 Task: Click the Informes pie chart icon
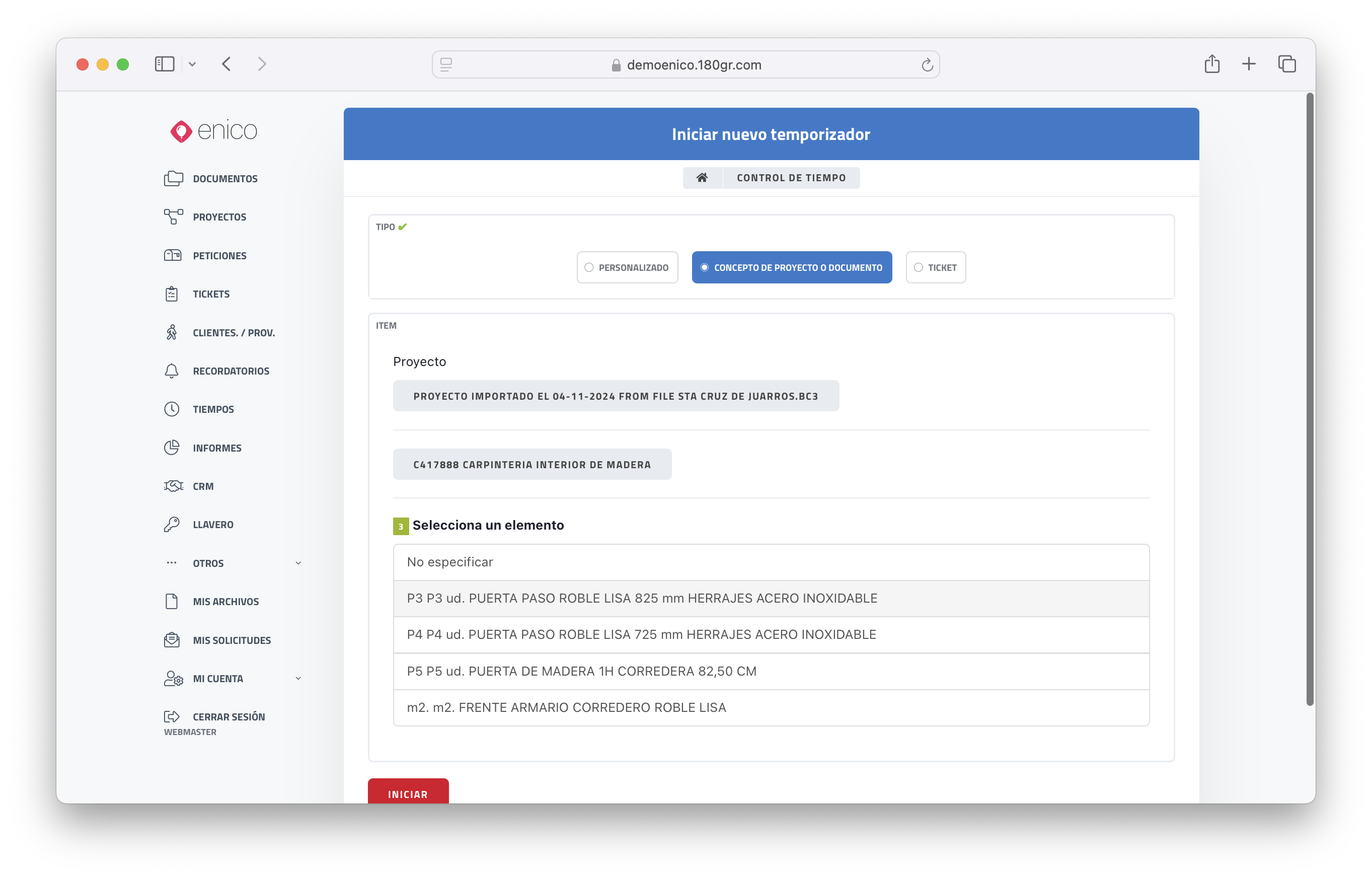click(172, 448)
